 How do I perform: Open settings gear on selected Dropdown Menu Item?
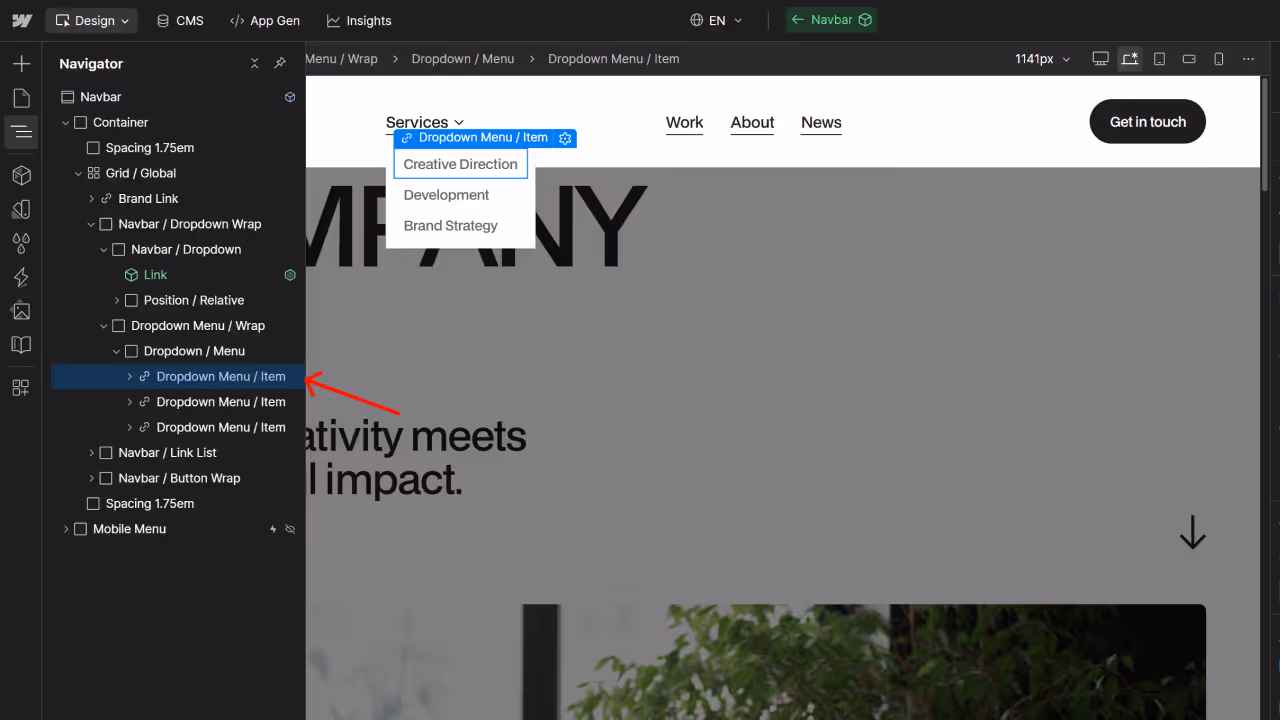pyautogui.click(x=565, y=138)
